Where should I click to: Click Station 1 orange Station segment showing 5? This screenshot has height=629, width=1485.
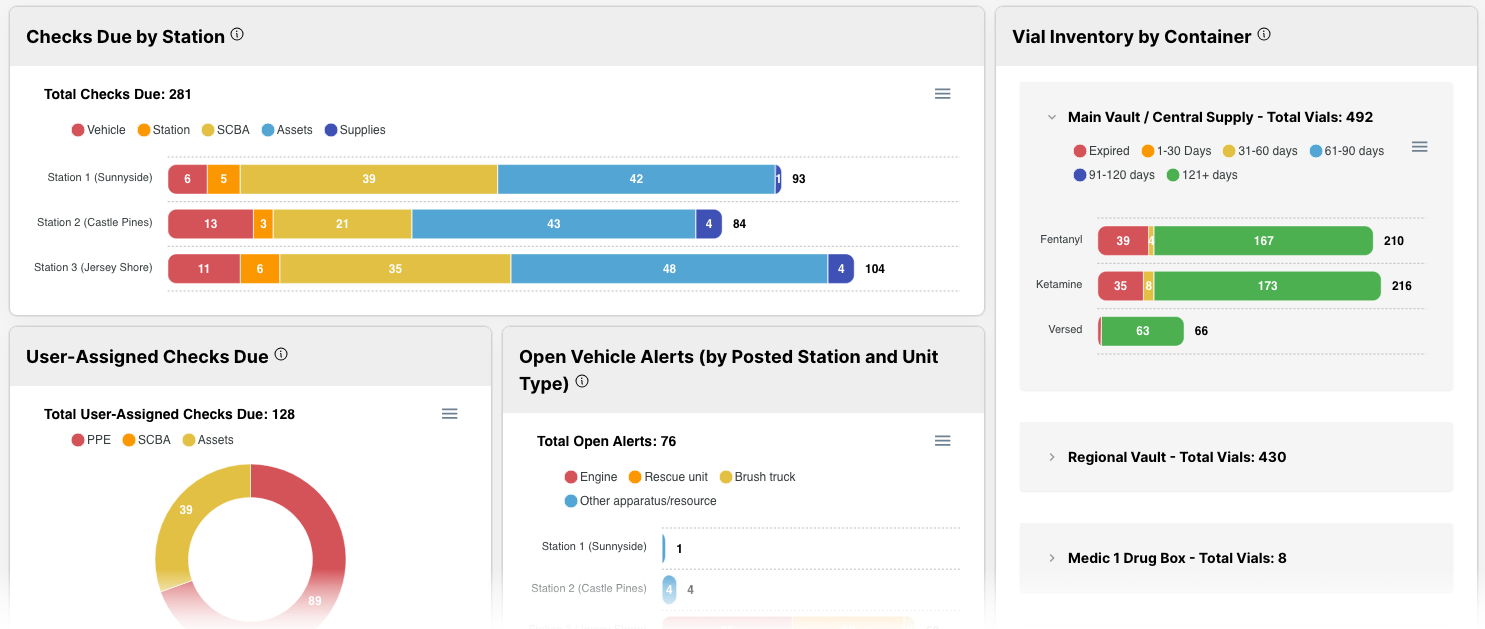tap(224, 179)
